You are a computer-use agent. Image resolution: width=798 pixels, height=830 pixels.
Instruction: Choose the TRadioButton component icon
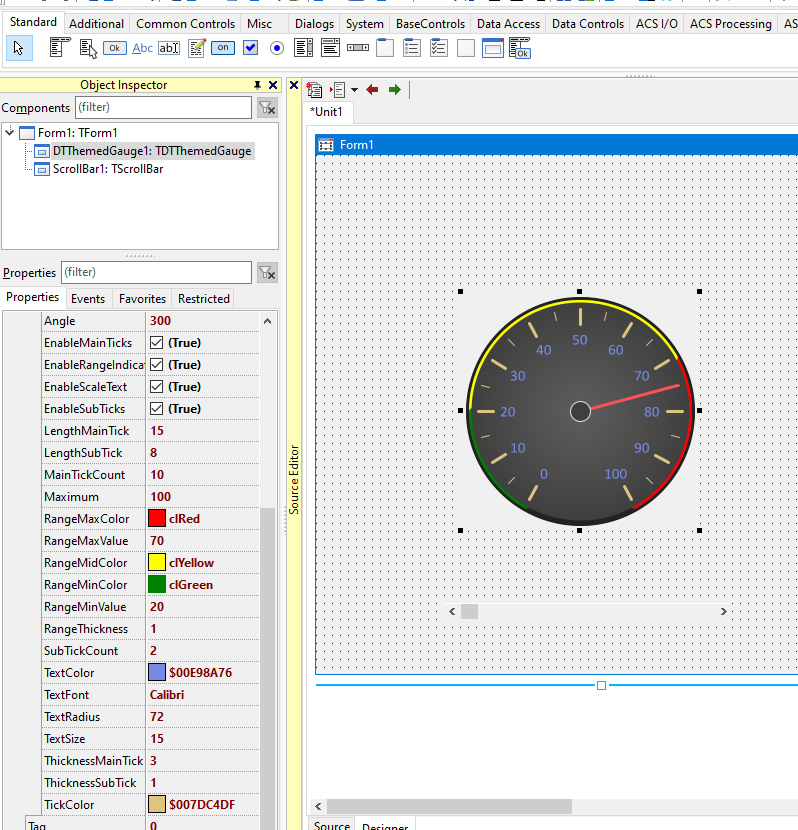coord(277,48)
